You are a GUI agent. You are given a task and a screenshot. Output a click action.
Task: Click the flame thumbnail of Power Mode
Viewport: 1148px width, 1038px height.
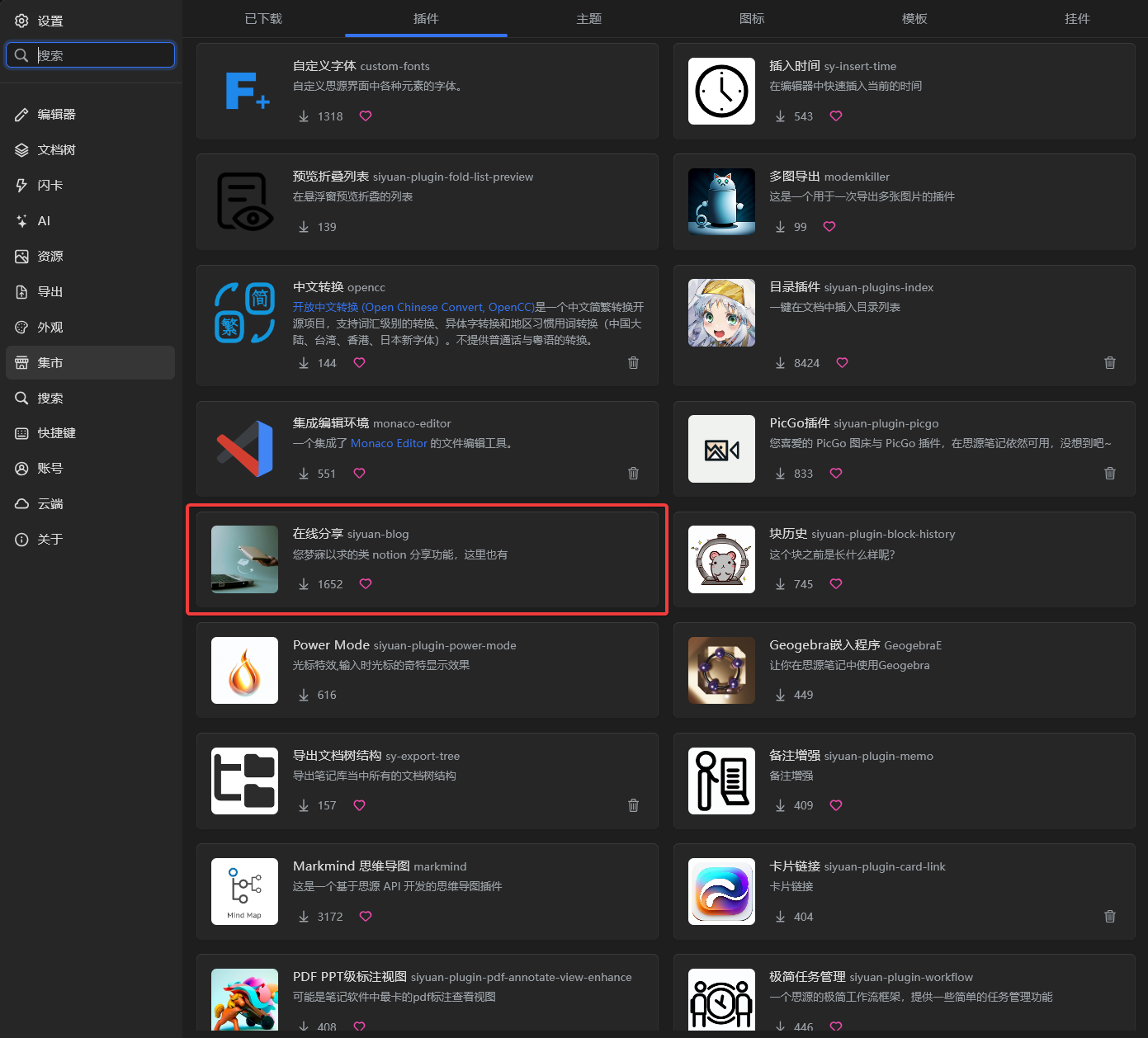click(245, 670)
